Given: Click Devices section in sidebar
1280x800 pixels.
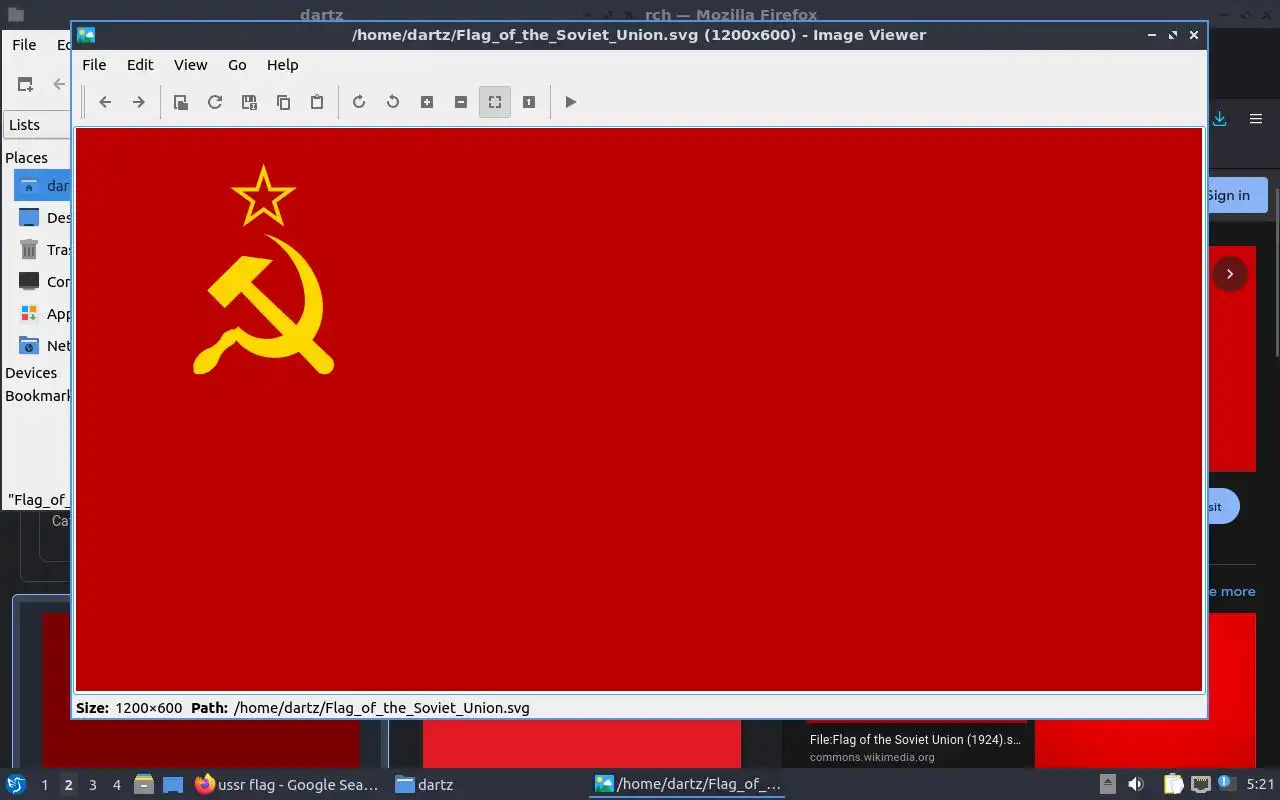Looking at the screenshot, I should pyautogui.click(x=31, y=373).
